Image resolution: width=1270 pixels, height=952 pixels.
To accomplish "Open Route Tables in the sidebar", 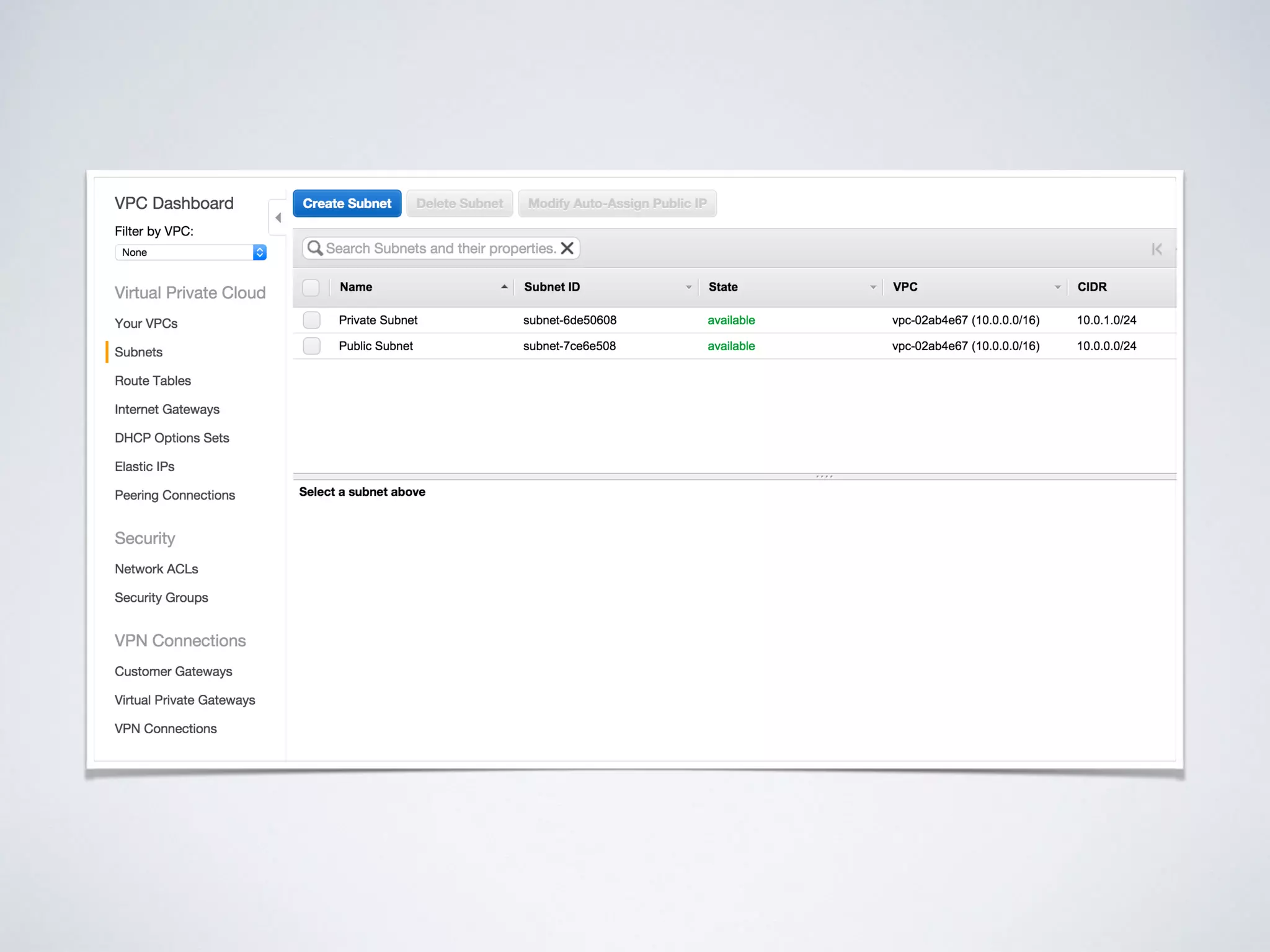I will coord(153,381).
